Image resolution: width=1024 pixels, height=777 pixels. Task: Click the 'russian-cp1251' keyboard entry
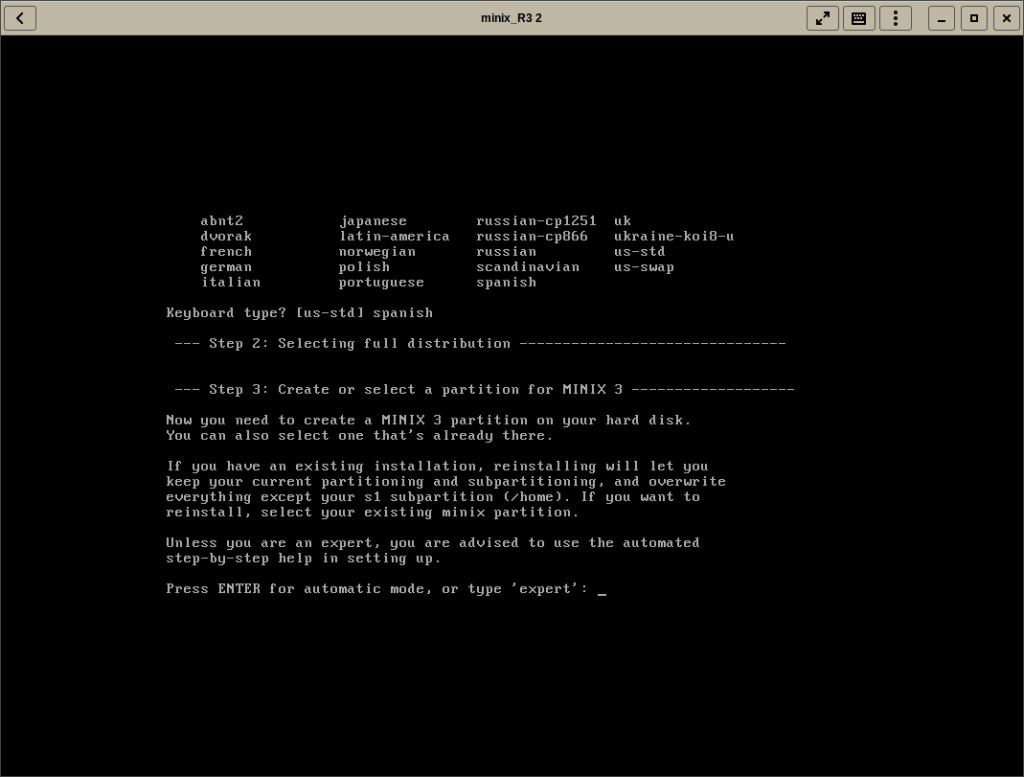536,221
